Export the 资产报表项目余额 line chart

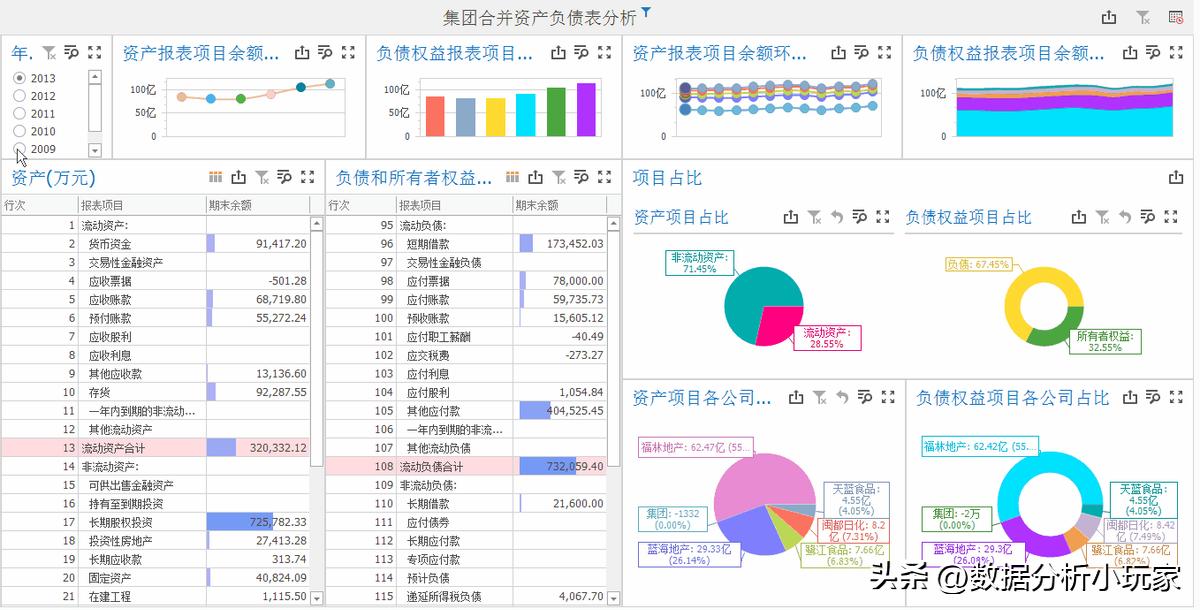(302, 53)
